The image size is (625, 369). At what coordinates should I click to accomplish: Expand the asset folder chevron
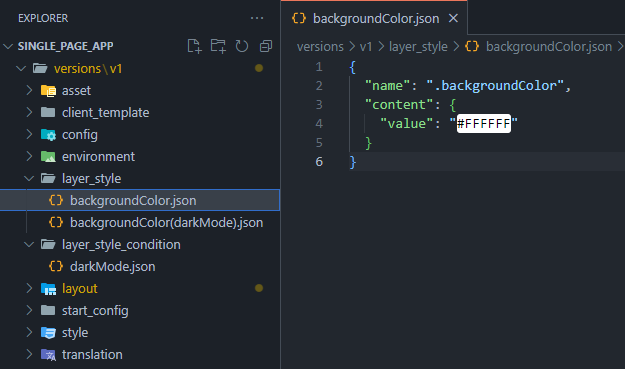pyautogui.click(x=29, y=90)
